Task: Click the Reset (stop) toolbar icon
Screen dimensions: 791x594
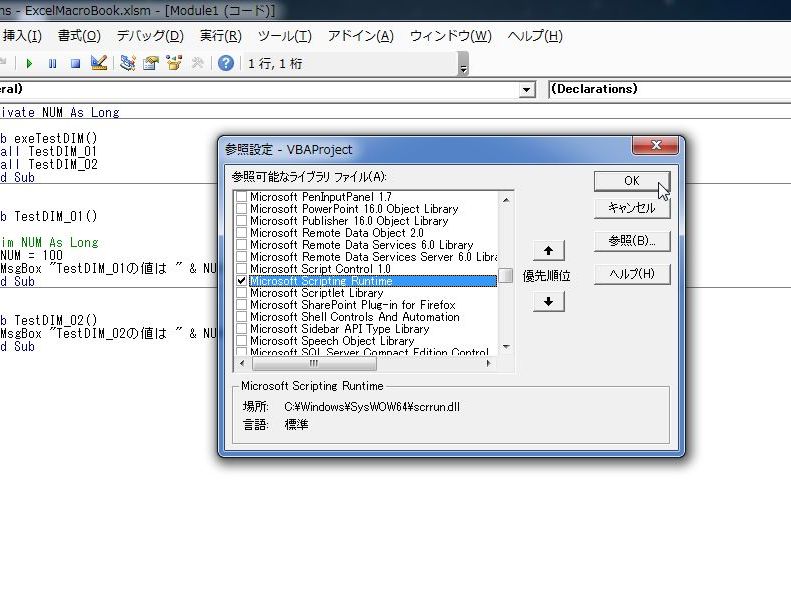Action: click(75, 63)
